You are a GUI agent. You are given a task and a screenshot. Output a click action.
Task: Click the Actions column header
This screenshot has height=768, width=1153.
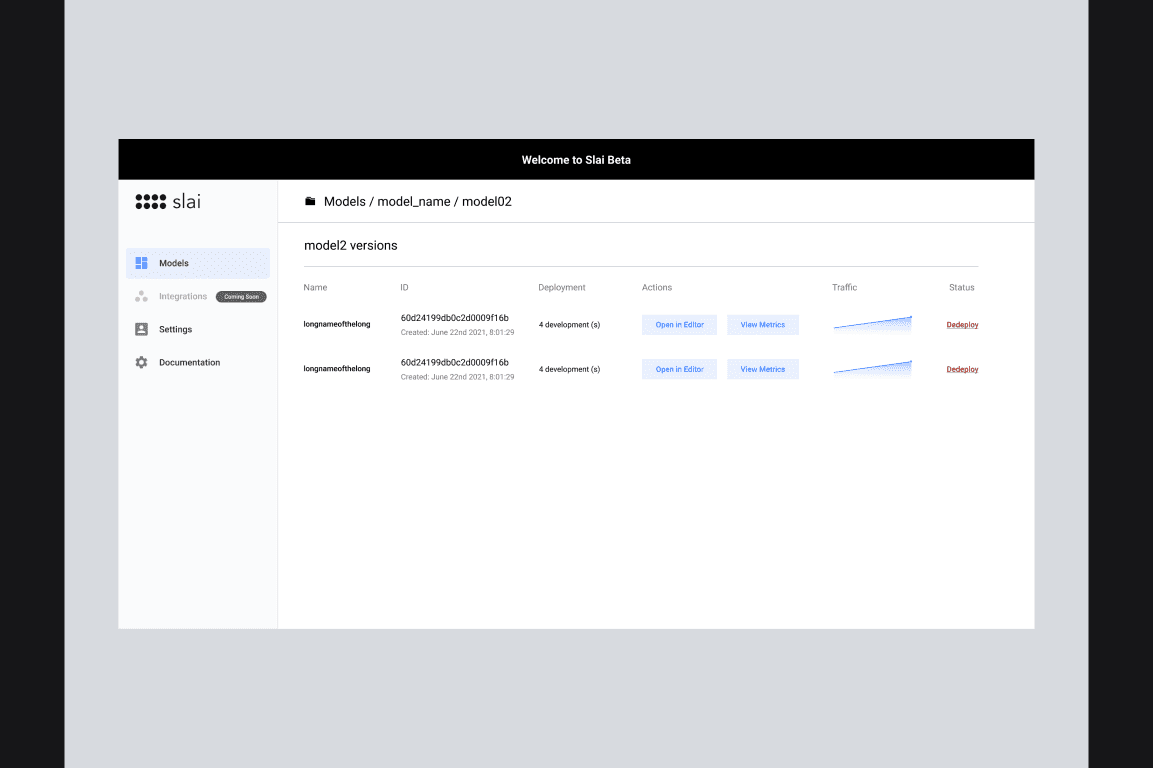click(657, 288)
